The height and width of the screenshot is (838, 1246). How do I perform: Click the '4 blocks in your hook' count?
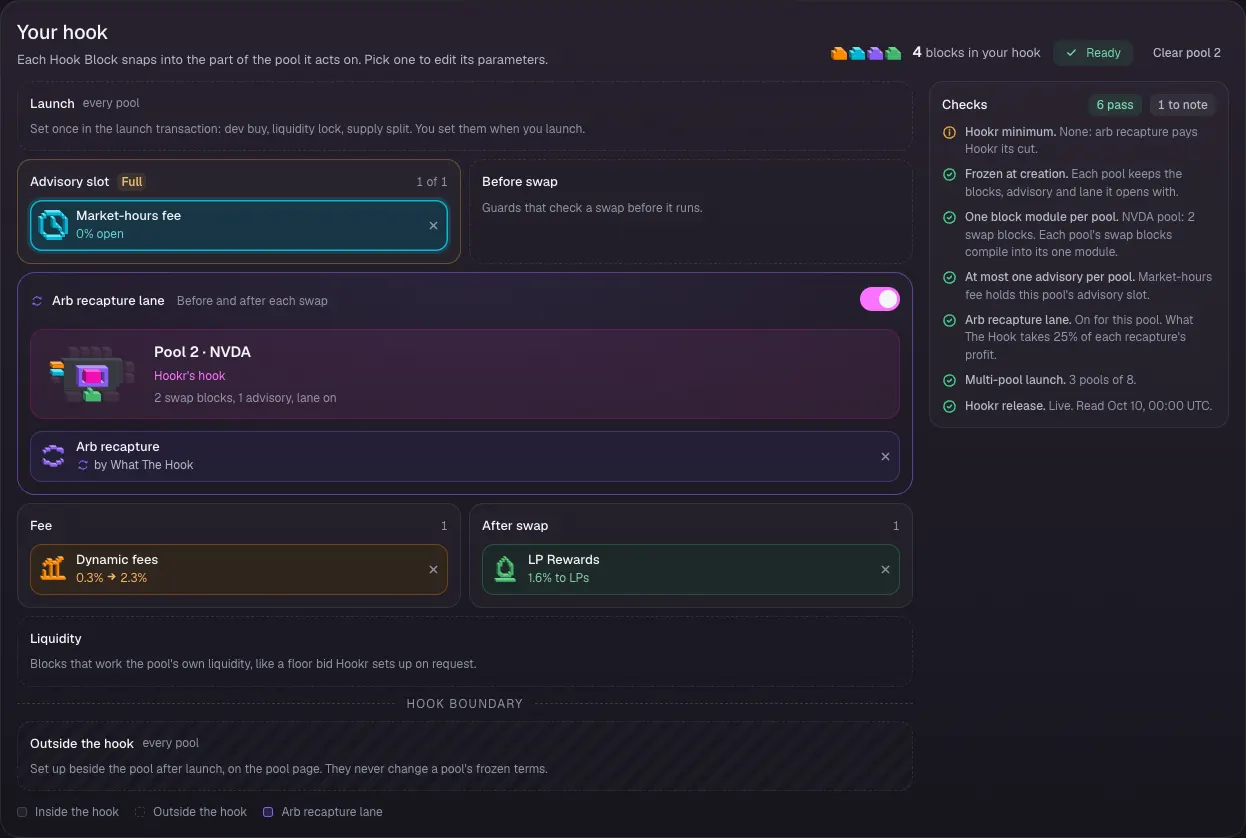(977, 53)
